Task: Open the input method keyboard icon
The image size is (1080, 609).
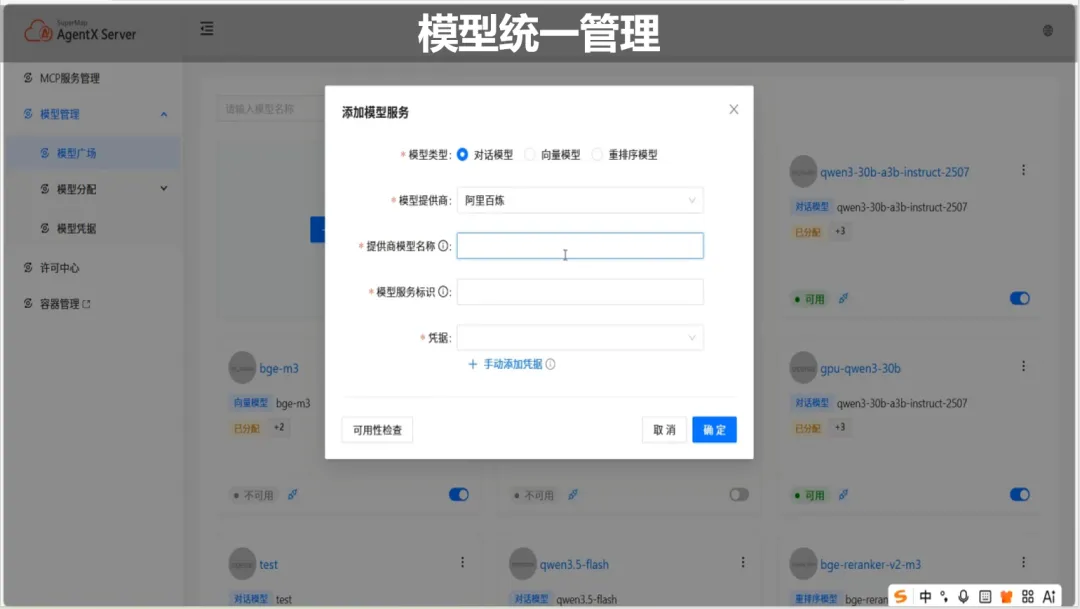Action: [985, 597]
